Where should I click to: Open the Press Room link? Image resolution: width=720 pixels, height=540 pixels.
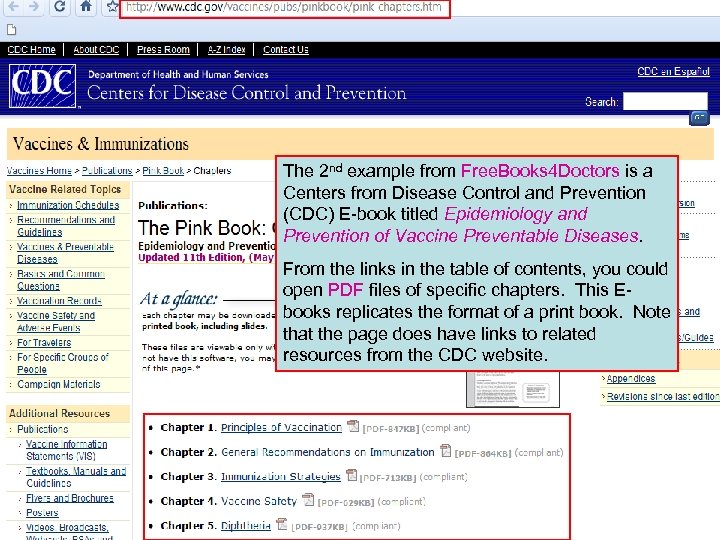(x=163, y=50)
